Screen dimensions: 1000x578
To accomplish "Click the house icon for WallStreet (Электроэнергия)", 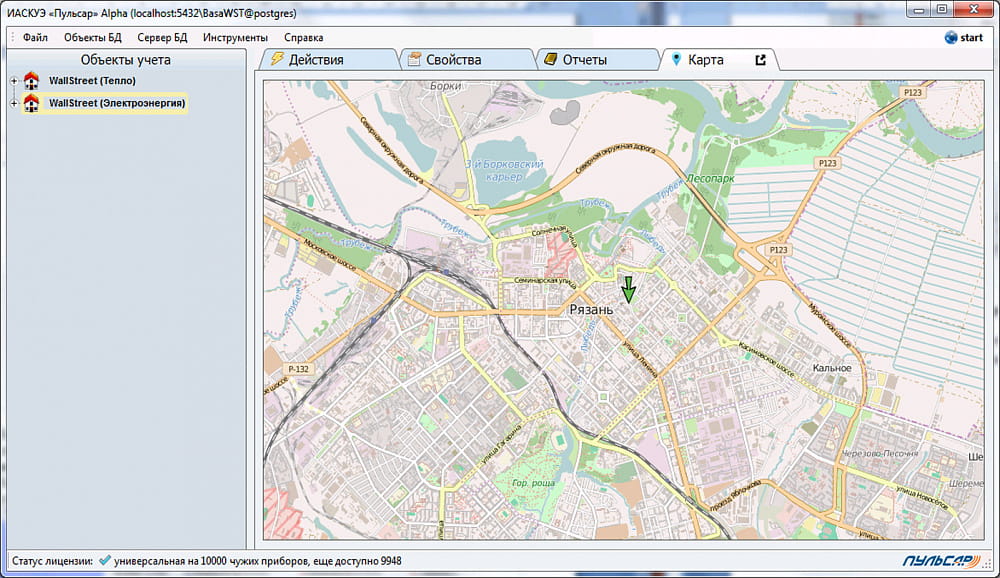I will [31, 103].
